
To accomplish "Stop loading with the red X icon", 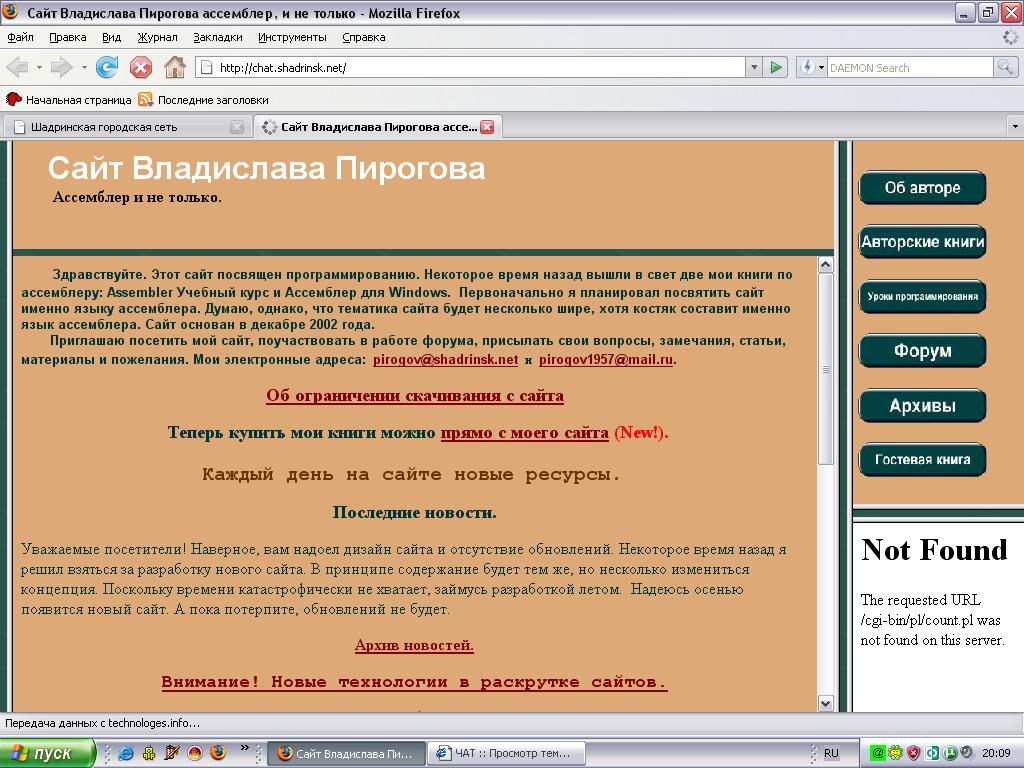I will [x=141, y=67].
